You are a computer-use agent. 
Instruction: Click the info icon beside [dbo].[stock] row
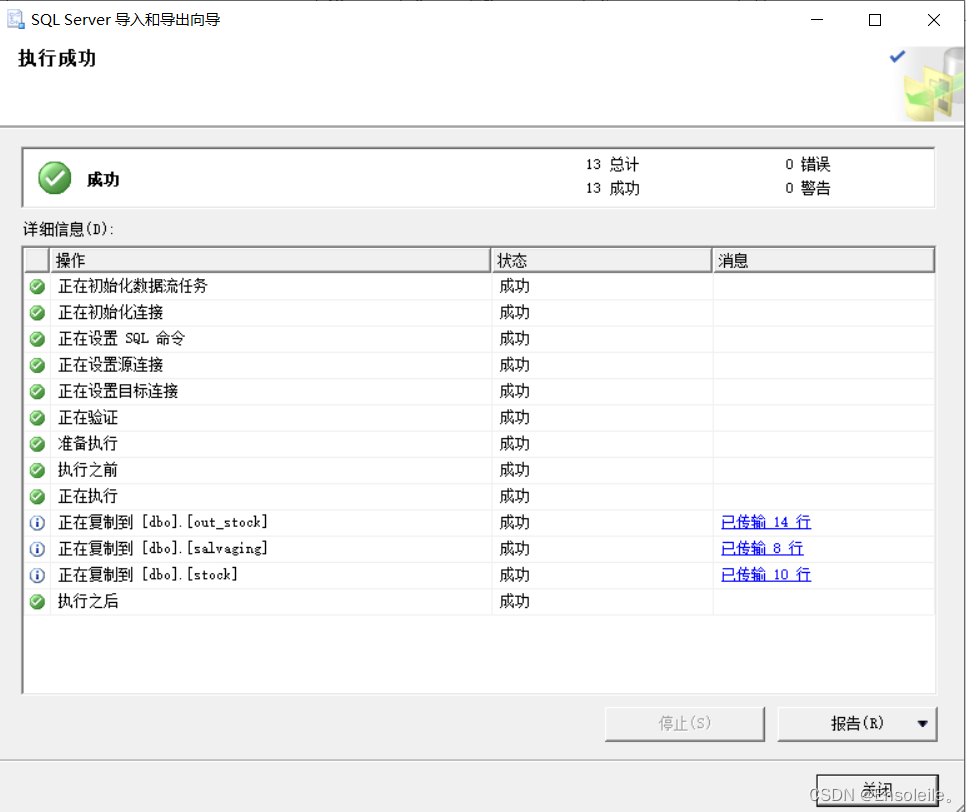point(37,573)
